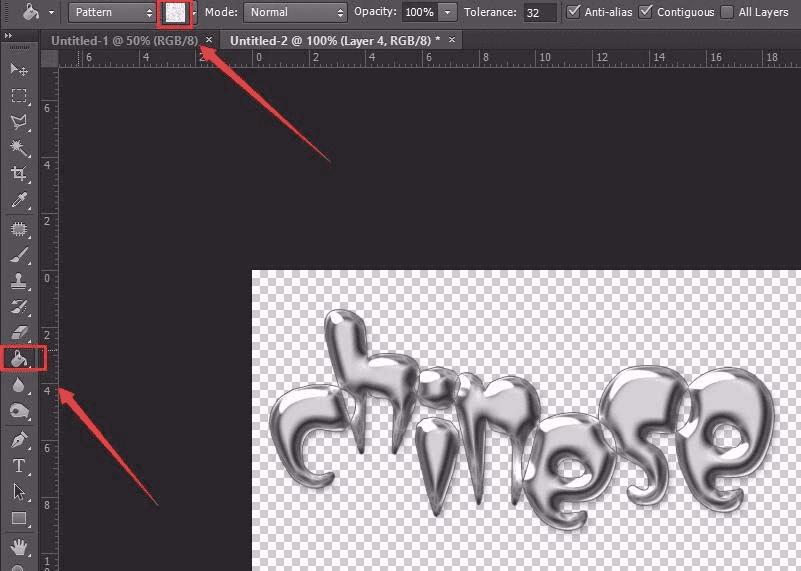Open the Opacity slider arrow
Screen dimensions: 801x571
447,12
